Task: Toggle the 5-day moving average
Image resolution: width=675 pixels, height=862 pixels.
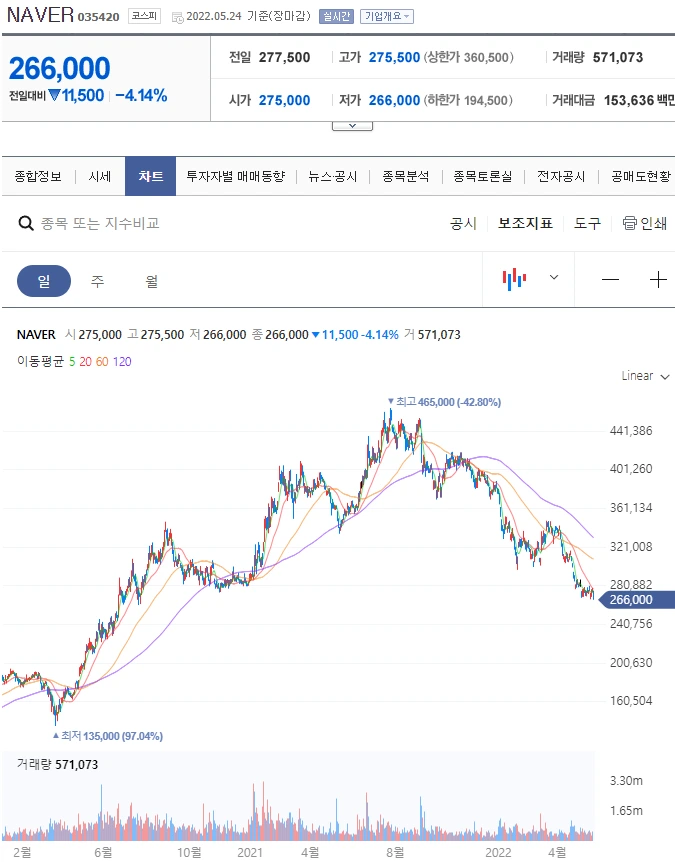Action: pyautogui.click(x=72, y=362)
